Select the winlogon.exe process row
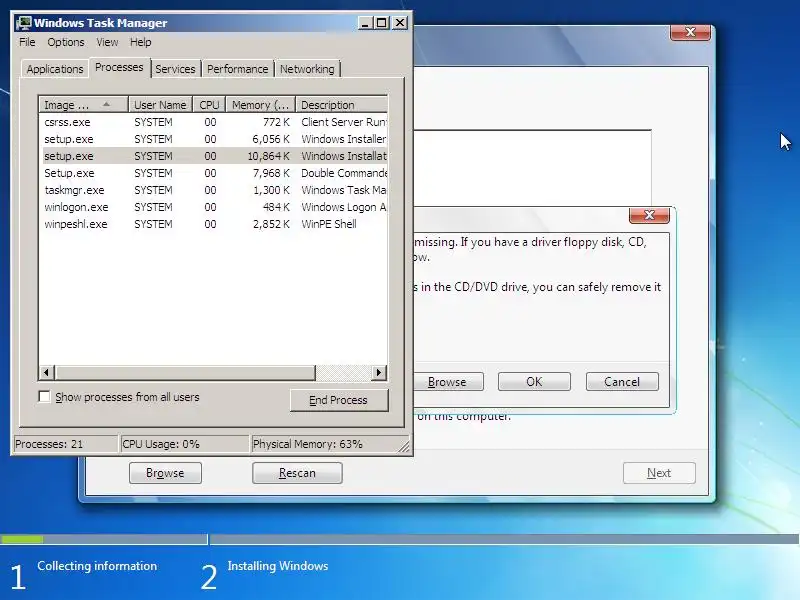The image size is (800, 600). point(213,207)
